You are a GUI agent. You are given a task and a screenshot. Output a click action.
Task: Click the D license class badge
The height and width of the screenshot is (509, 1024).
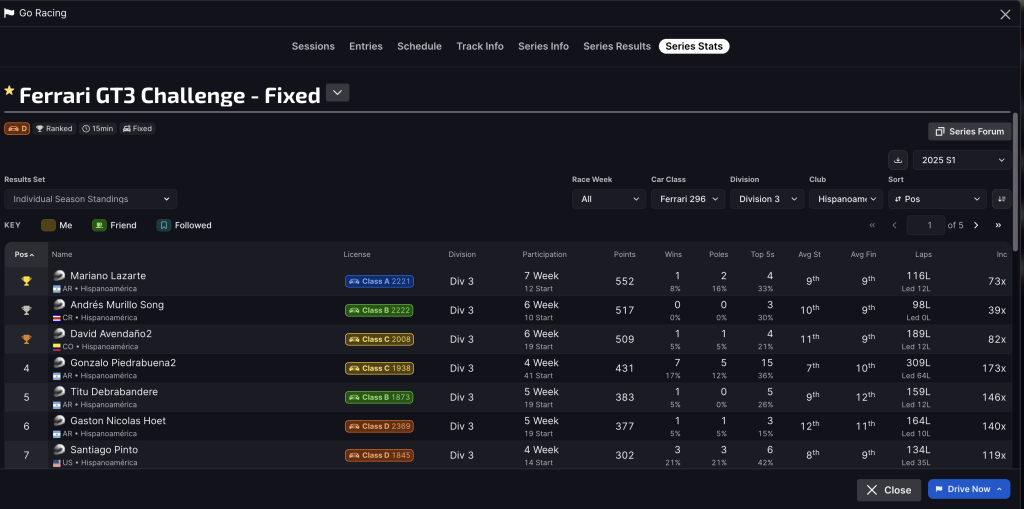(x=17, y=128)
